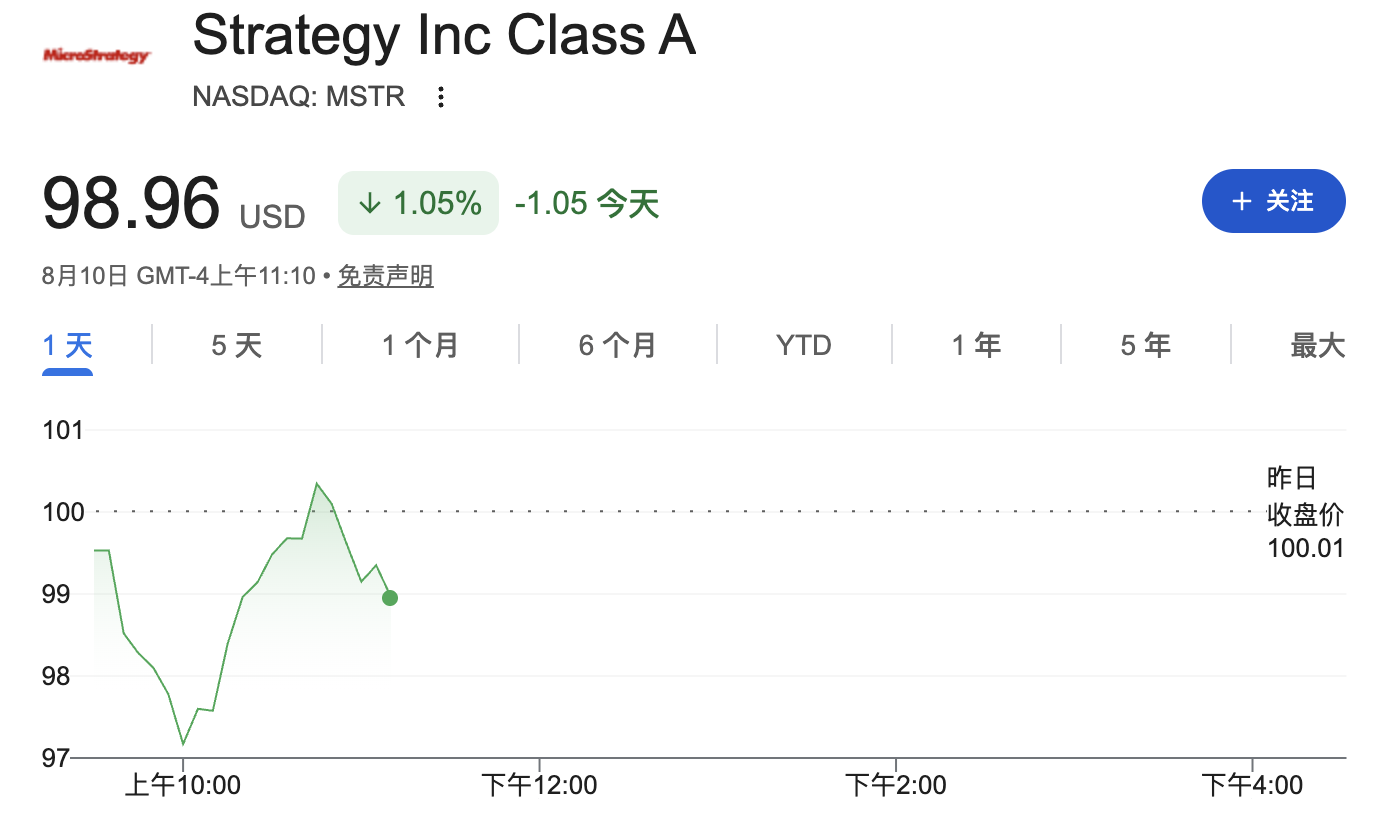1374x820 pixels.
Task: Select the 最大 maximum range tab
Action: pyautogui.click(x=1318, y=346)
